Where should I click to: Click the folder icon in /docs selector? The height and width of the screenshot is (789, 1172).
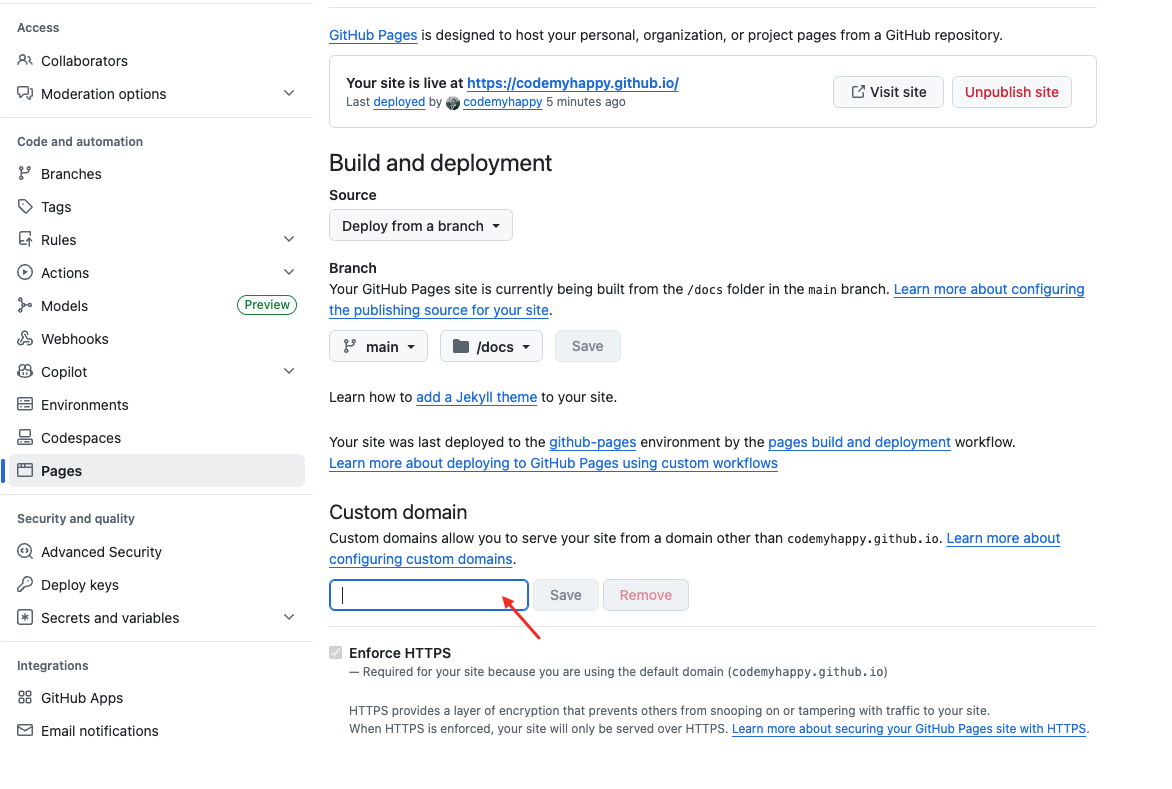[461, 346]
